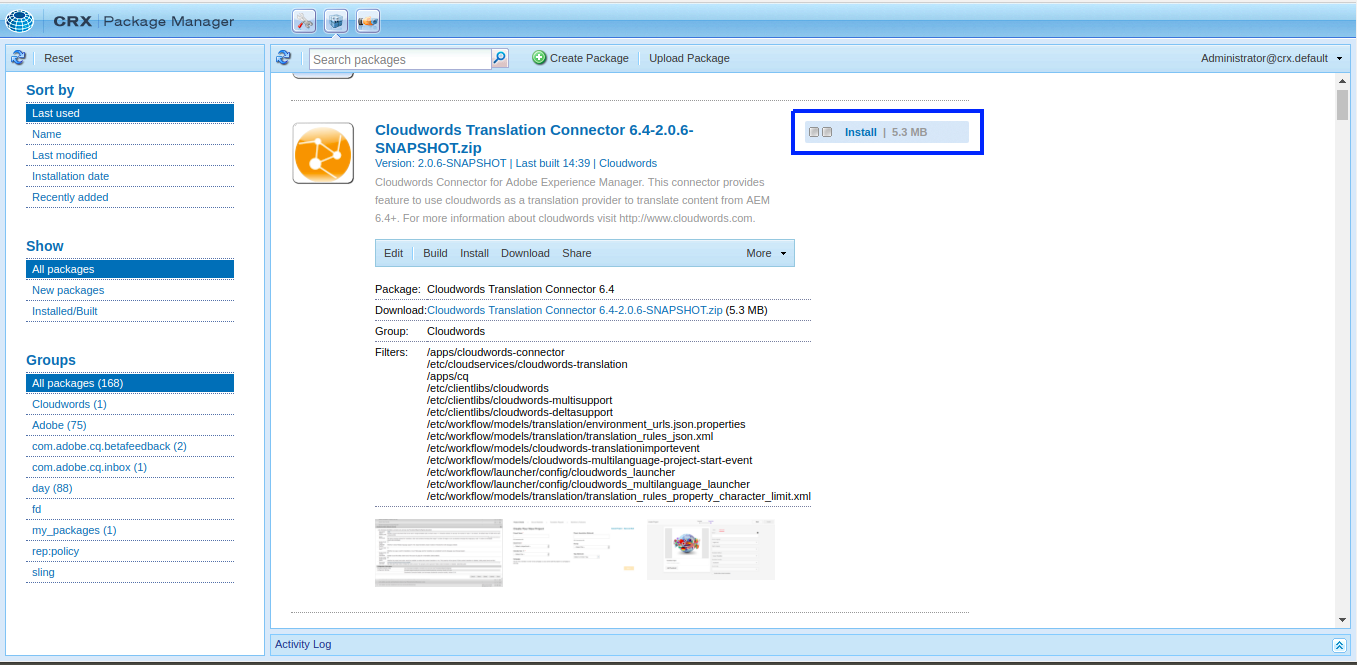This screenshot has width=1357, height=665.
Task: Open the second package screenshot thumbnail
Action: pos(575,546)
